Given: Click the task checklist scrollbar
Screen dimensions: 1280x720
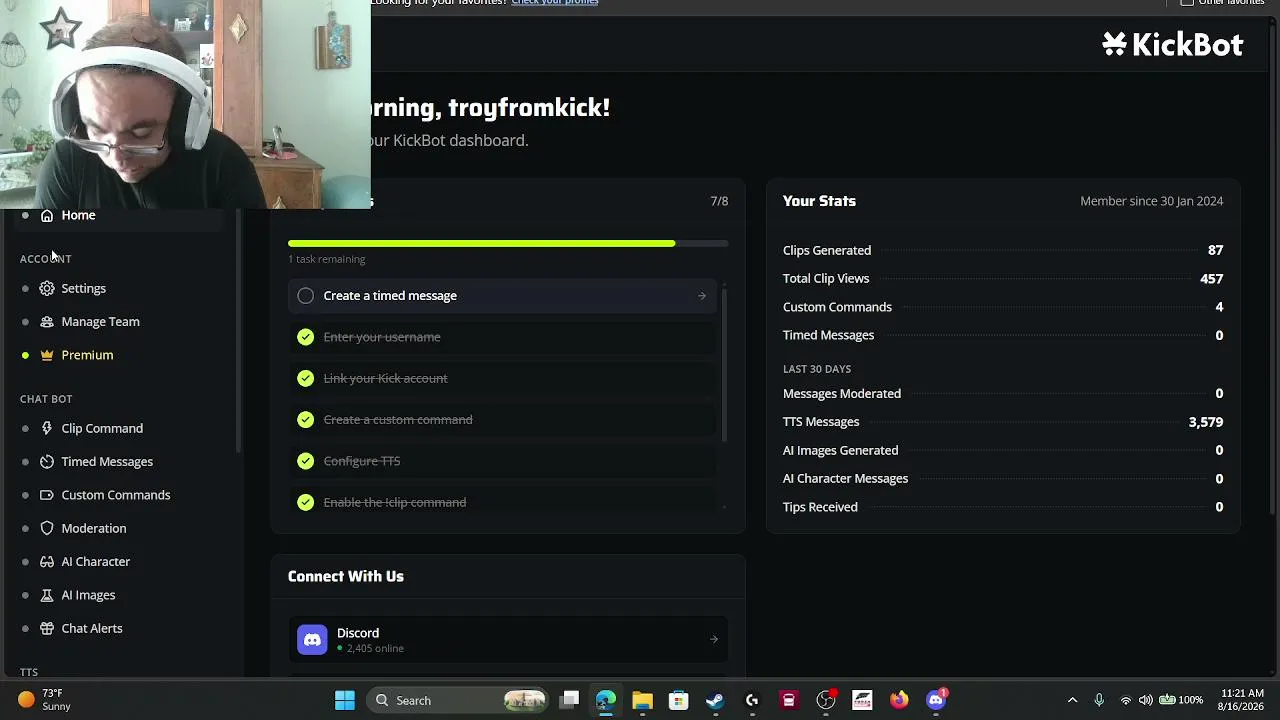Looking at the screenshot, I should tap(723, 364).
